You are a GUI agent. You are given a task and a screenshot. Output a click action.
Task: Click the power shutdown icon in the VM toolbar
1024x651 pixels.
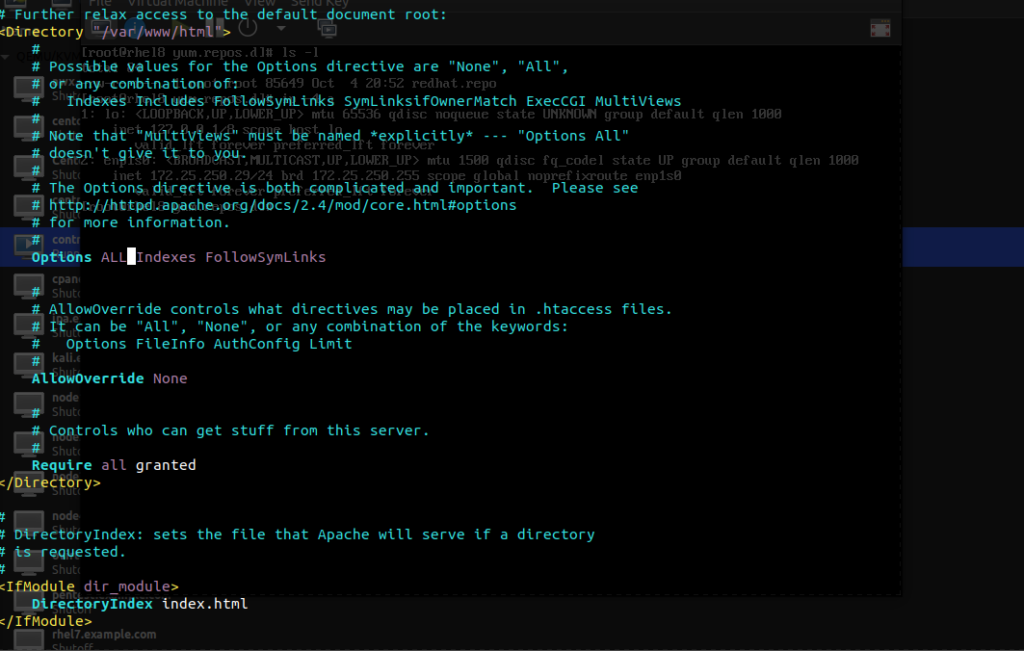click(x=248, y=27)
